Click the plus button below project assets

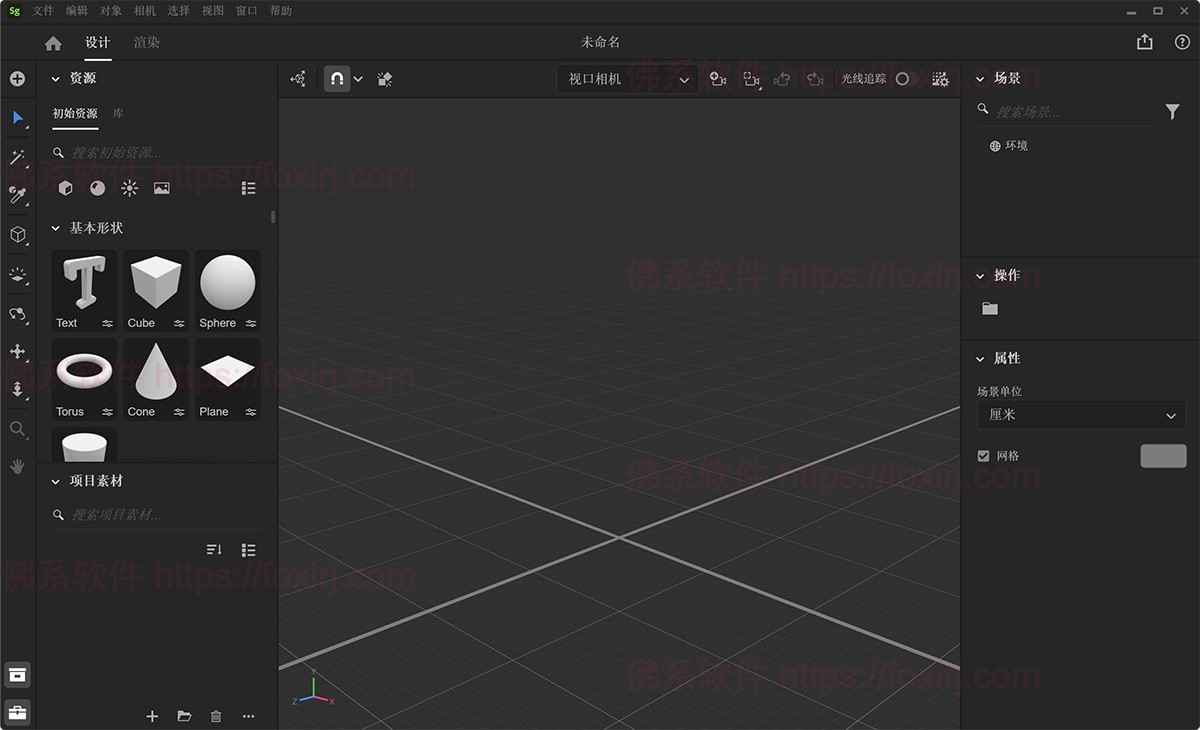click(x=152, y=716)
